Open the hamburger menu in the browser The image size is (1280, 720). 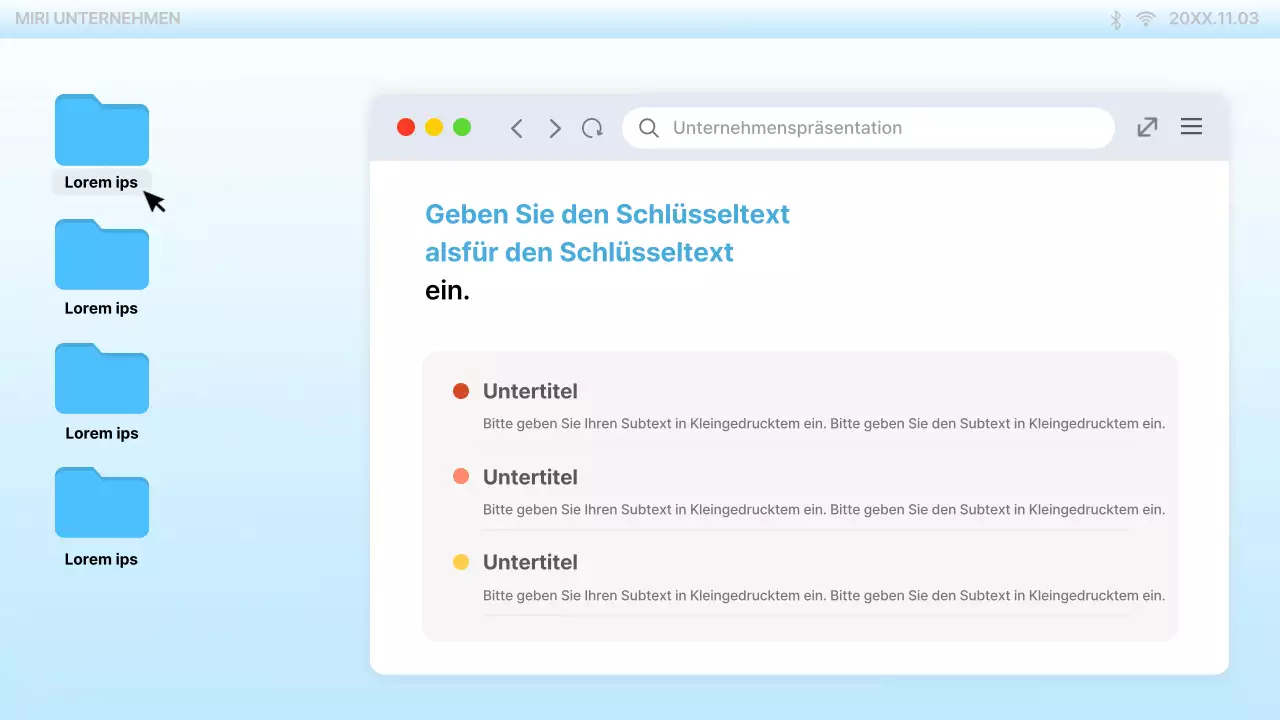click(x=1191, y=126)
